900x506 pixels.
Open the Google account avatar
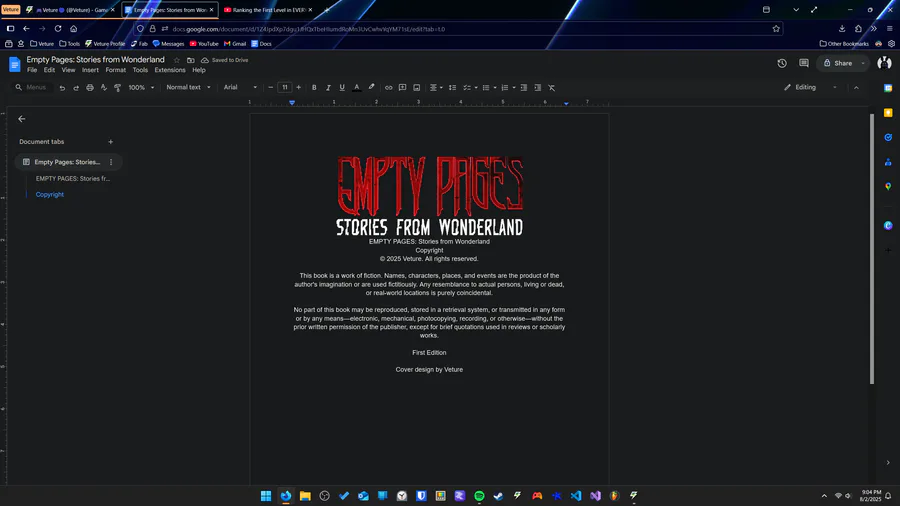(x=885, y=63)
